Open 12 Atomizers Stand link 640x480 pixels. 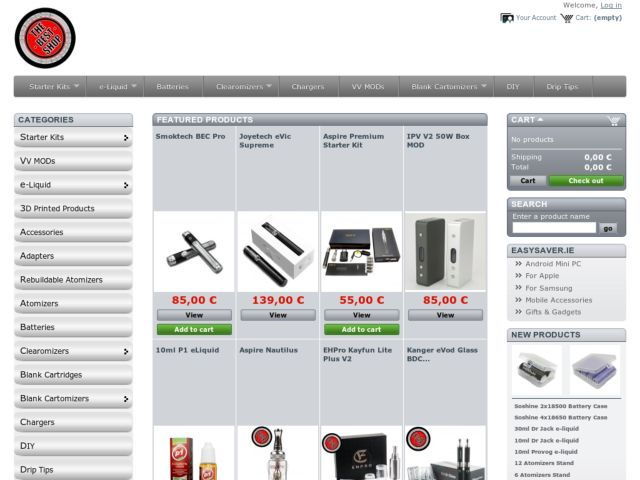pyautogui.click(x=544, y=463)
